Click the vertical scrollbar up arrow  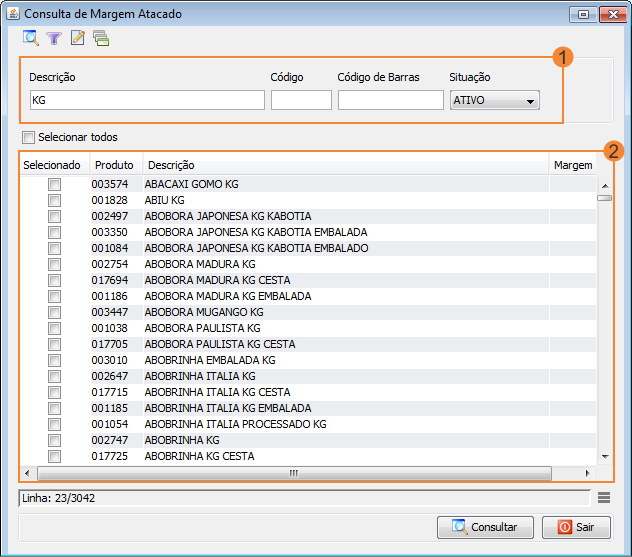(x=605, y=186)
